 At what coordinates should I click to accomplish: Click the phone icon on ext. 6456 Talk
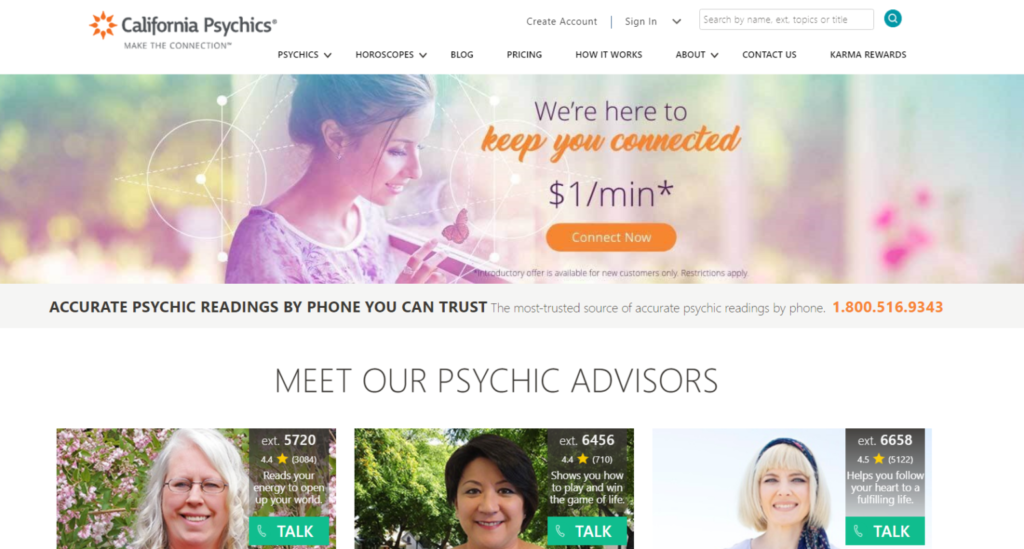coord(560,531)
